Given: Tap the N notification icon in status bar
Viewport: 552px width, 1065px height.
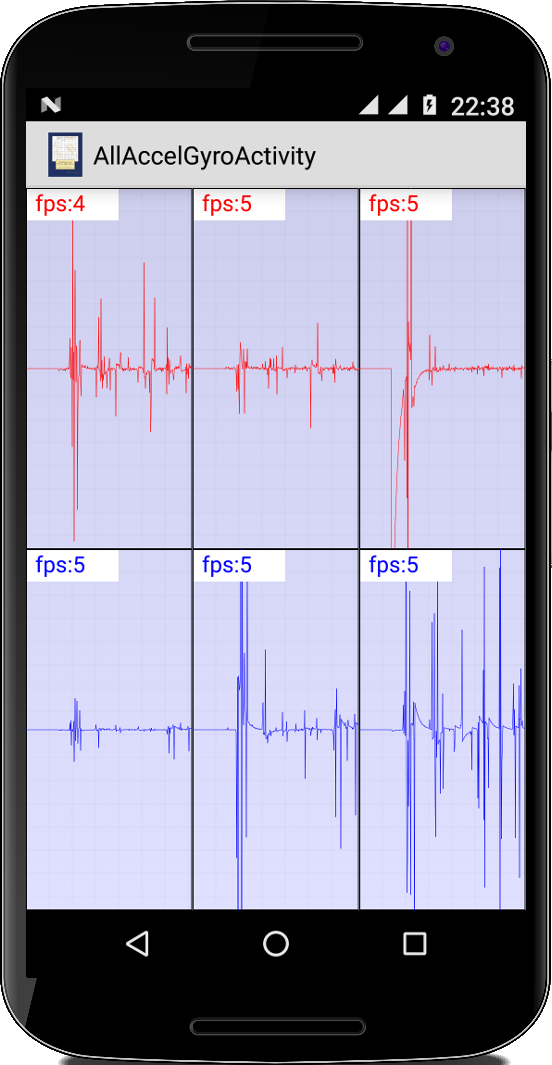Looking at the screenshot, I should pyautogui.click(x=51, y=105).
